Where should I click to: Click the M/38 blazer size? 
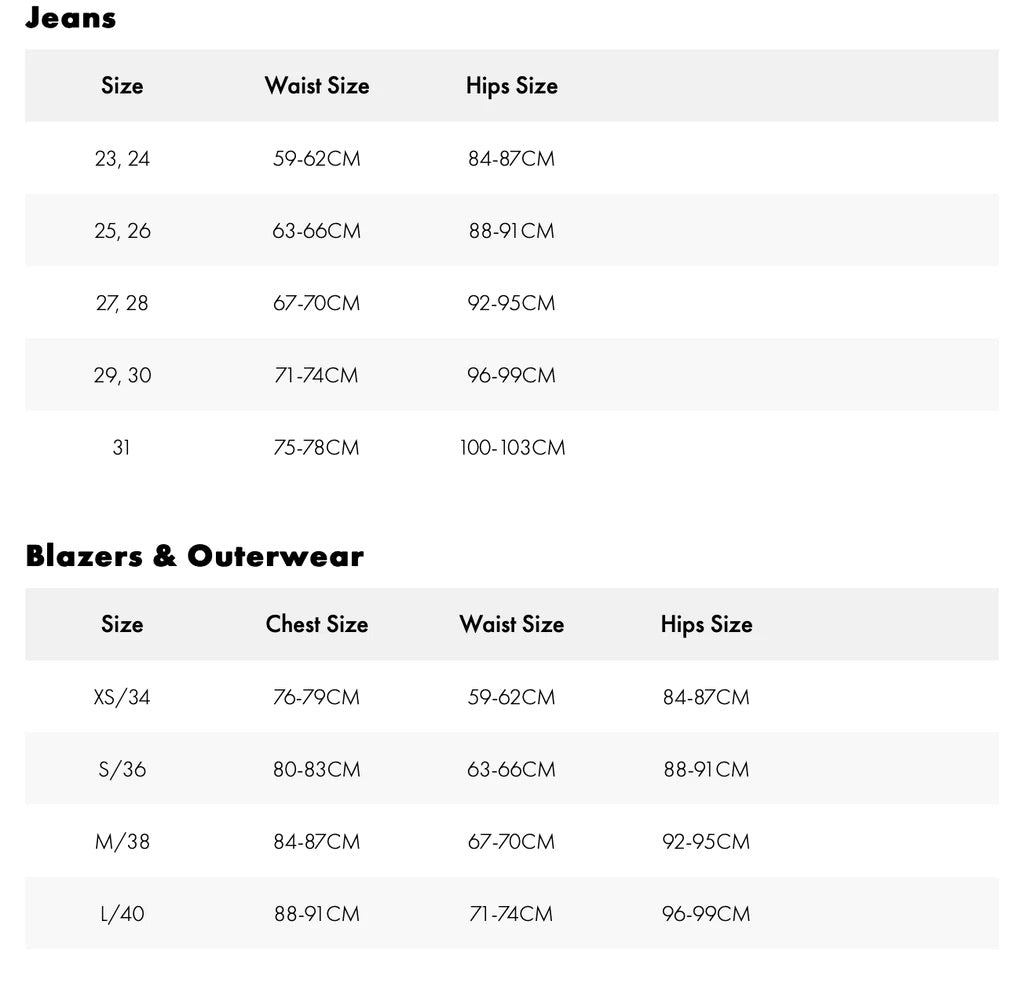[x=122, y=841]
